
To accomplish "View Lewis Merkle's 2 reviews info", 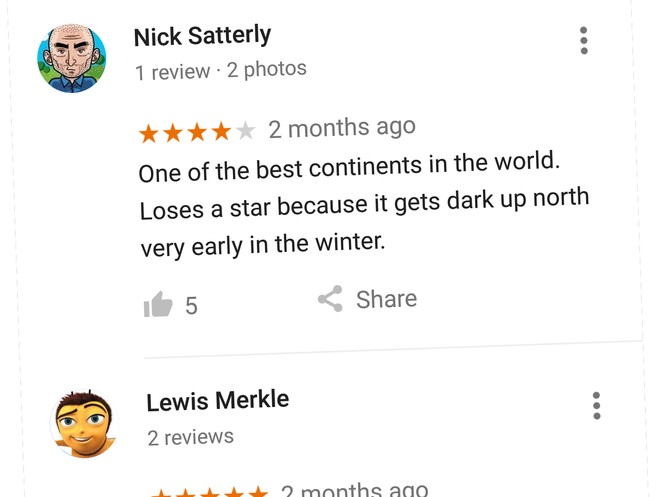I will [190, 437].
